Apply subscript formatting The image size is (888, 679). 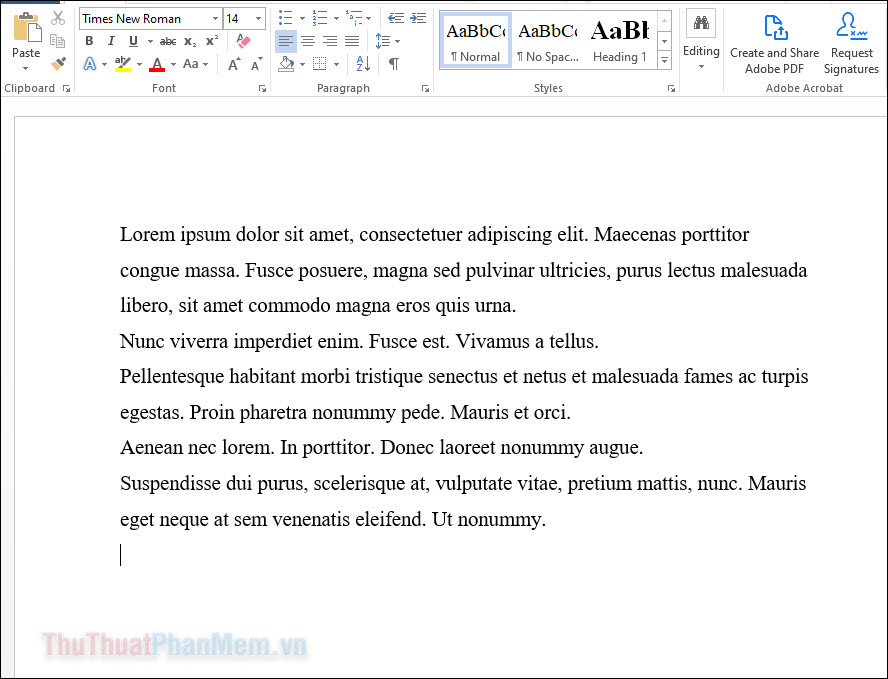click(190, 41)
